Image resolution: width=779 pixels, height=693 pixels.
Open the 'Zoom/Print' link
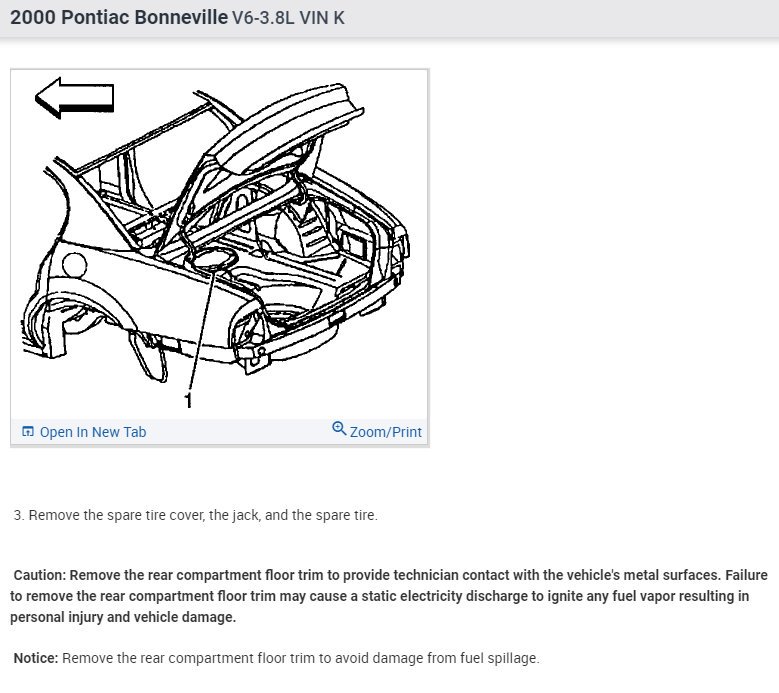(x=386, y=432)
